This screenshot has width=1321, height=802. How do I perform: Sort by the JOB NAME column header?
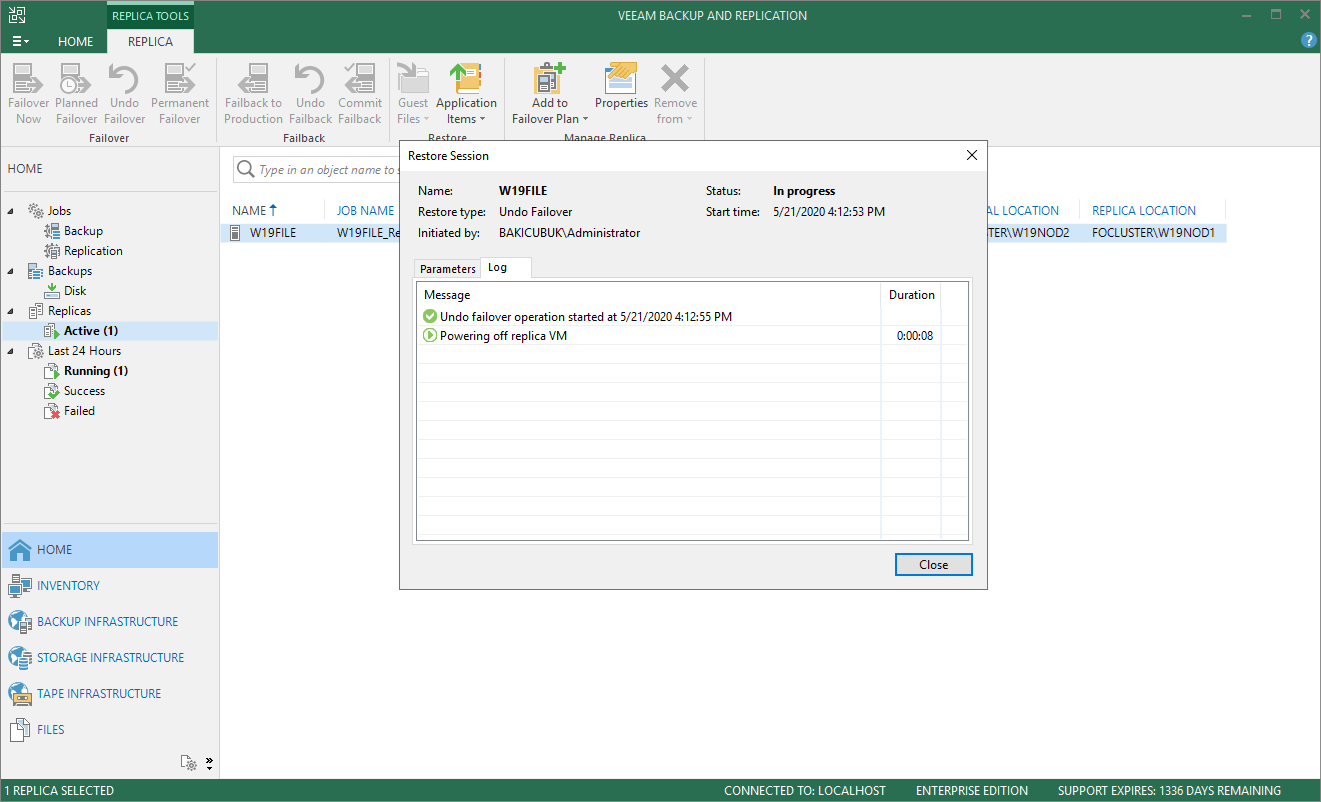365,211
